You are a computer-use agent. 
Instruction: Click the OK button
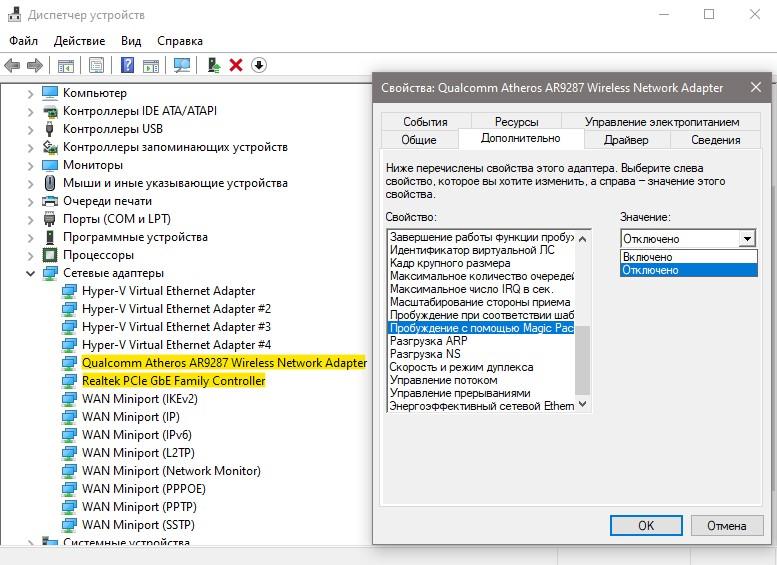click(x=646, y=525)
